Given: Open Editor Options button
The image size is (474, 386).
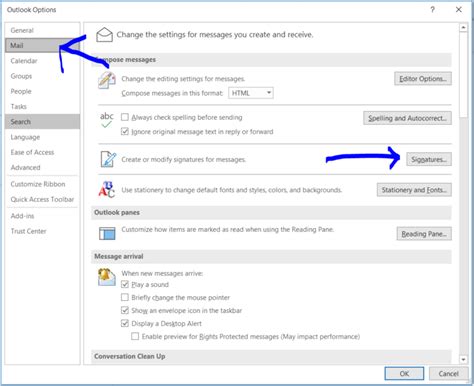Looking at the screenshot, I should point(423,79).
